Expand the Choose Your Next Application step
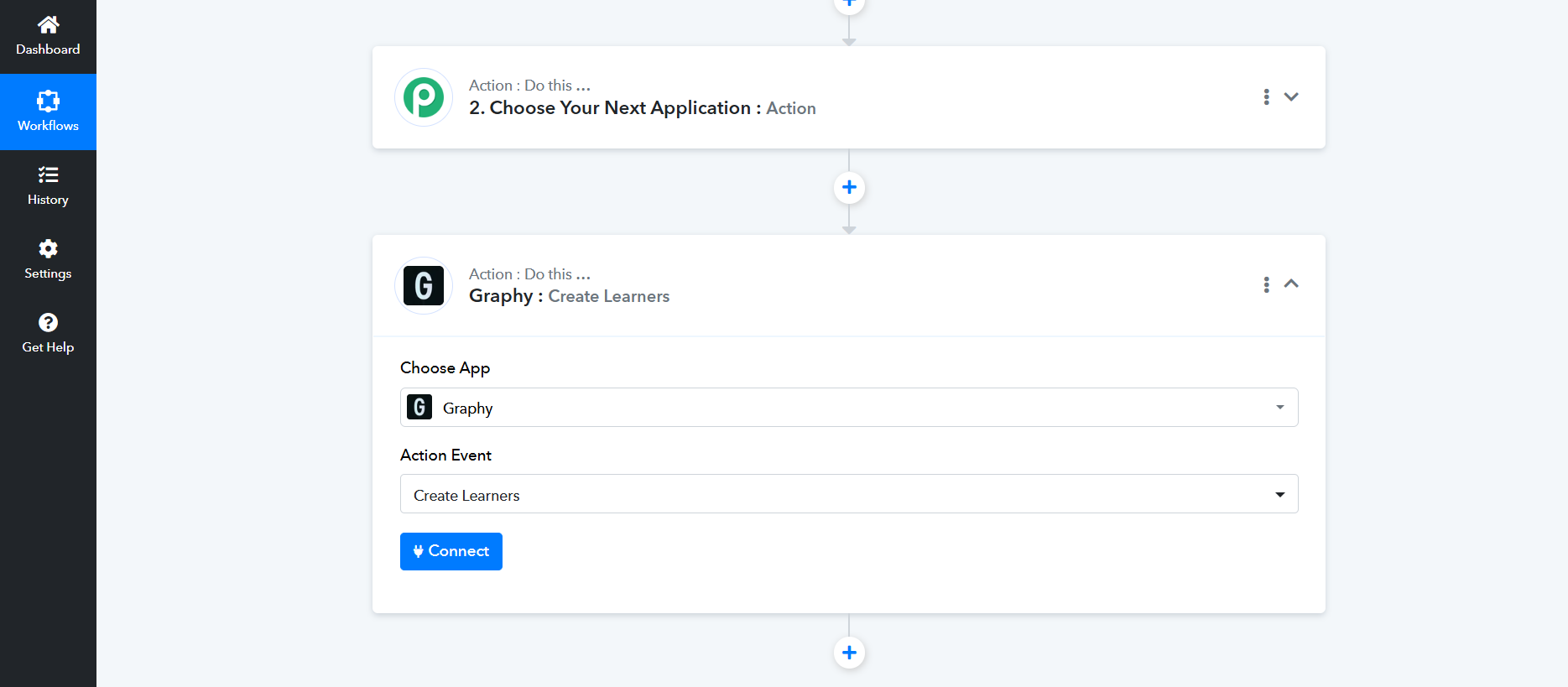 pos(1291,97)
